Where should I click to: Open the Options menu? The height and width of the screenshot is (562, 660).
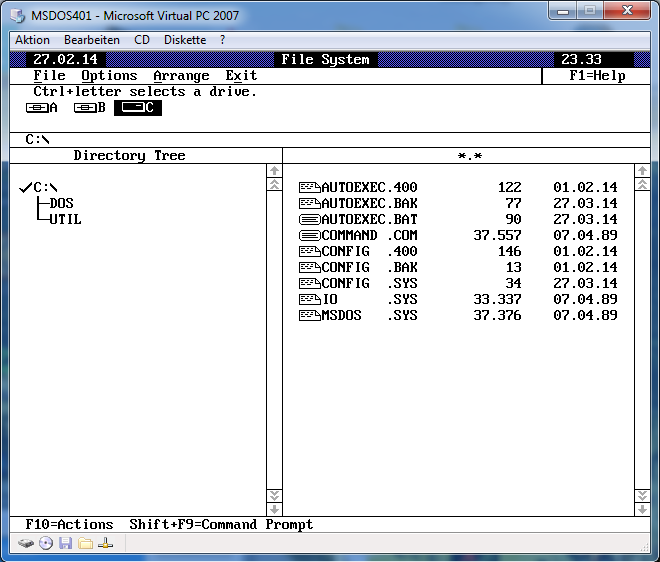pyautogui.click(x=109, y=75)
